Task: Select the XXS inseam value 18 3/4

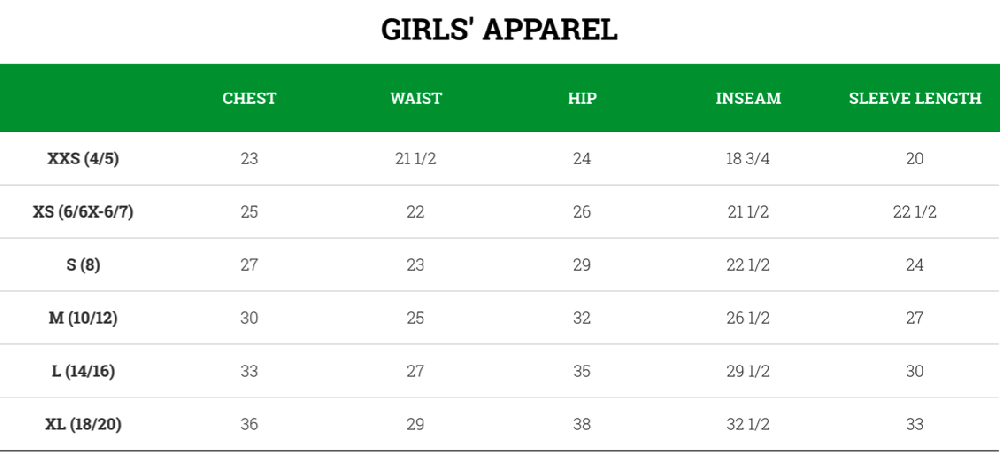Action: (x=748, y=158)
